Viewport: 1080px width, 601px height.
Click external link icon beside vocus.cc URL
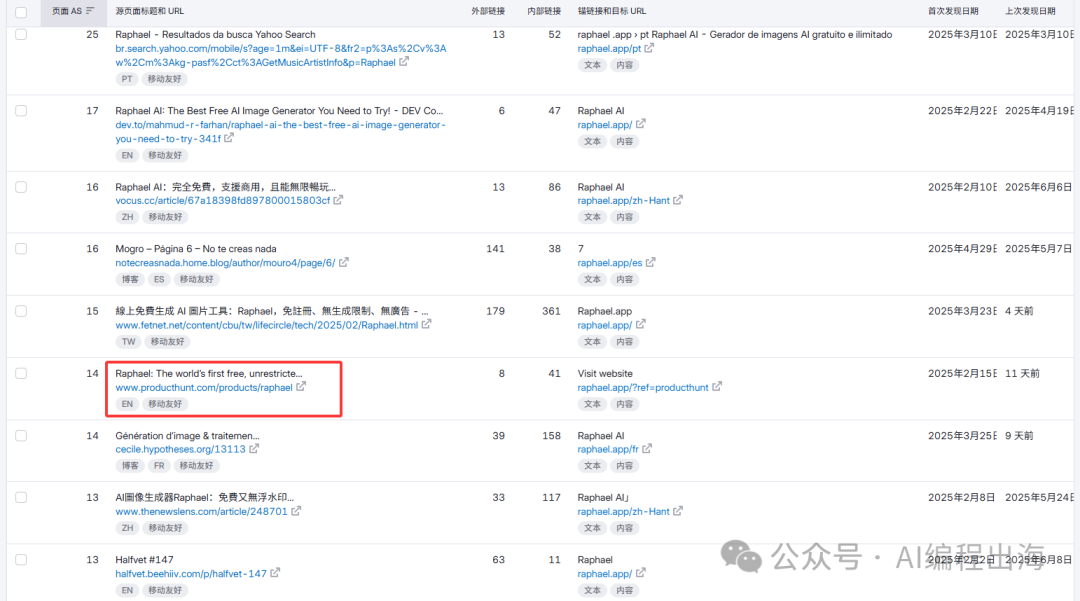pyautogui.click(x=338, y=200)
